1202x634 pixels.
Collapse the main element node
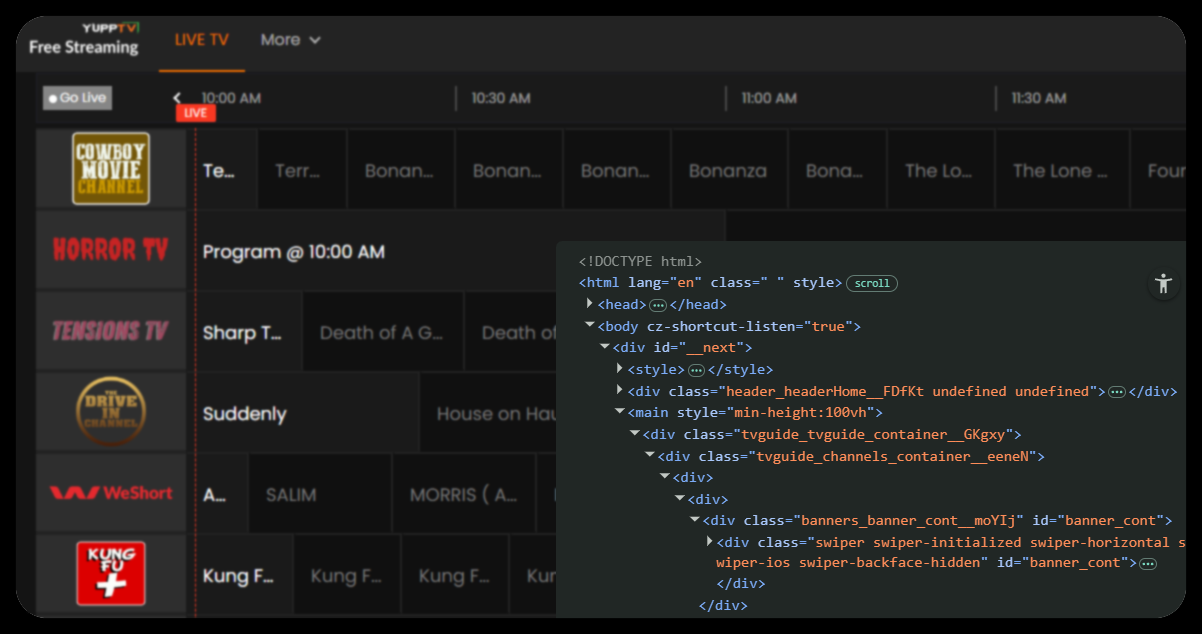click(x=620, y=412)
